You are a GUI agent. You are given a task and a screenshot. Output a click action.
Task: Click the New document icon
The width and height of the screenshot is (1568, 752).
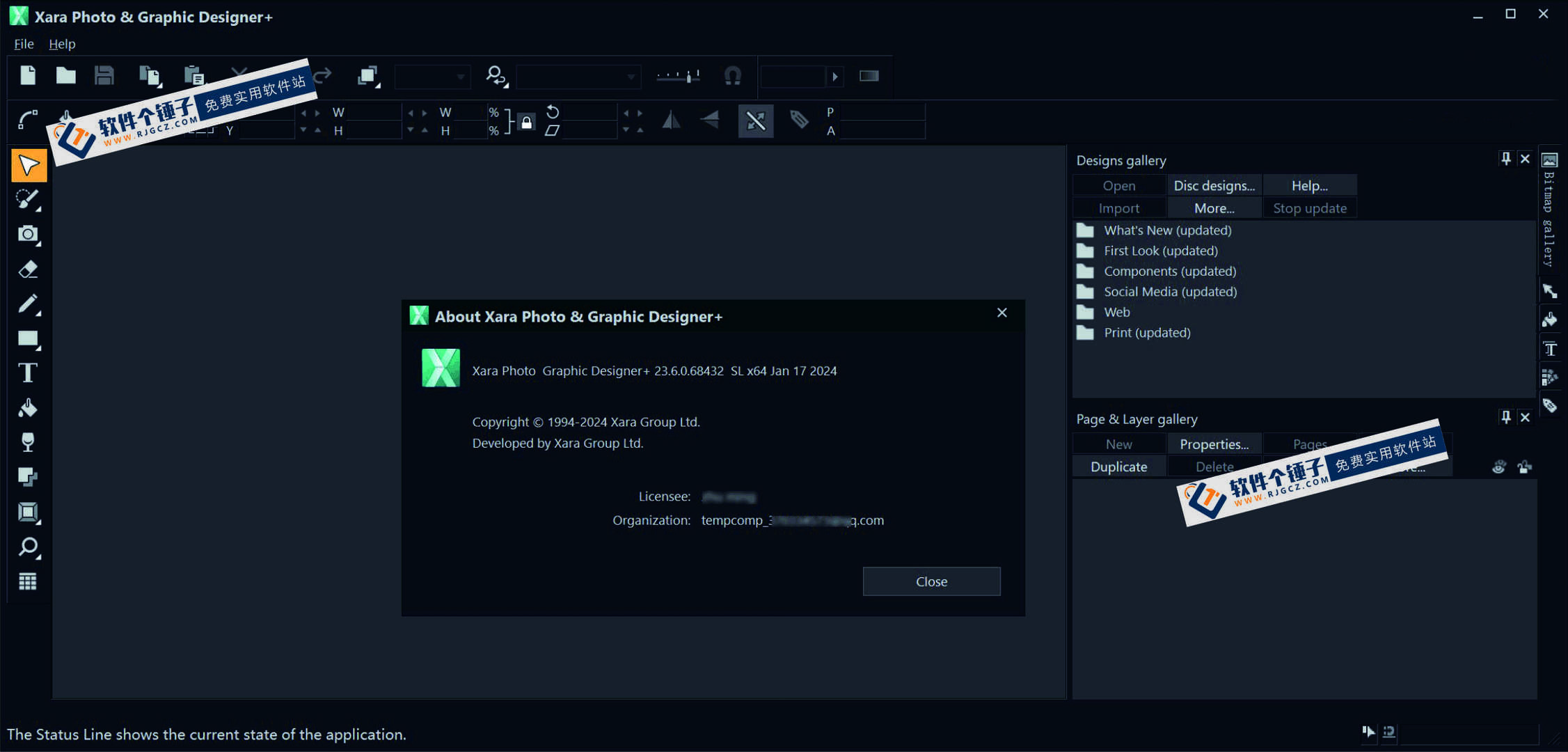(28, 75)
